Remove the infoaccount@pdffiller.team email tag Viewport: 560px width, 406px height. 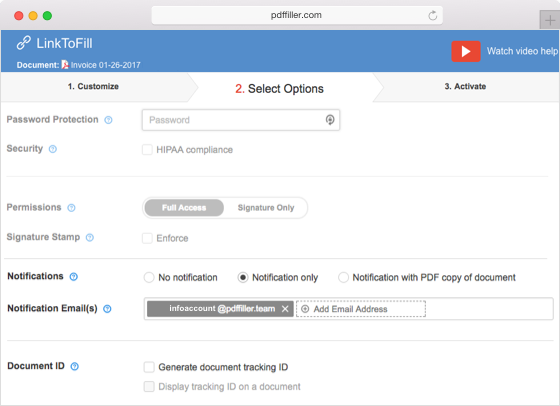click(x=285, y=309)
